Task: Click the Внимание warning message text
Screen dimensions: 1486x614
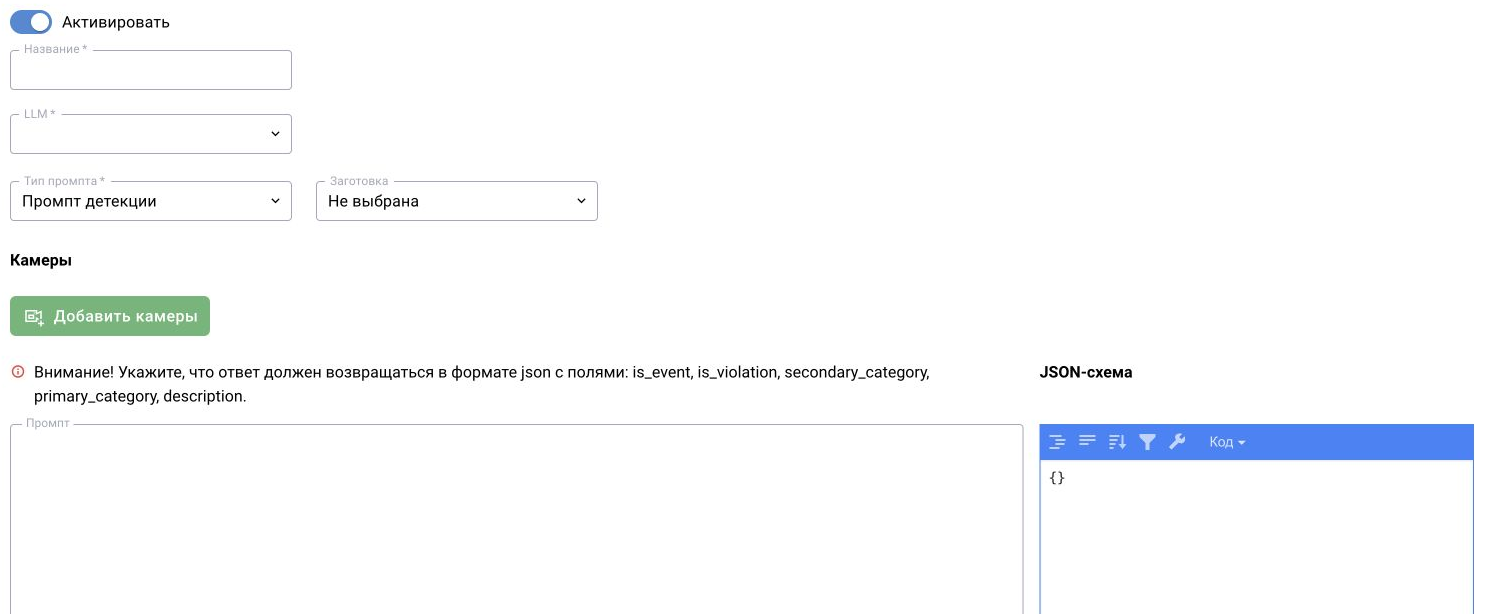Action: point(482,384)
